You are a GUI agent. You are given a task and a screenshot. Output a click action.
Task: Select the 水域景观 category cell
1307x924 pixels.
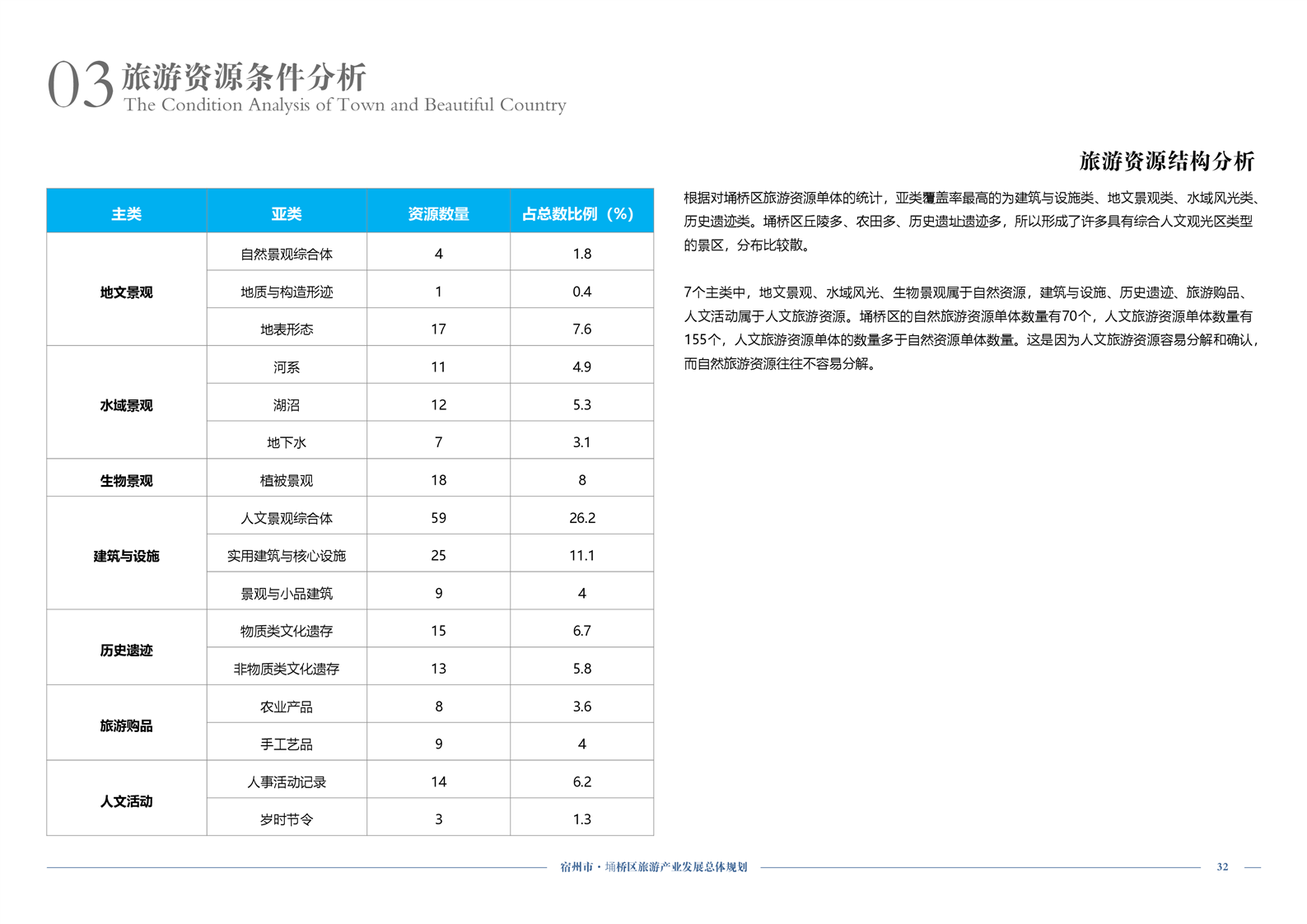pyautogui.click(x=126, y=405)
